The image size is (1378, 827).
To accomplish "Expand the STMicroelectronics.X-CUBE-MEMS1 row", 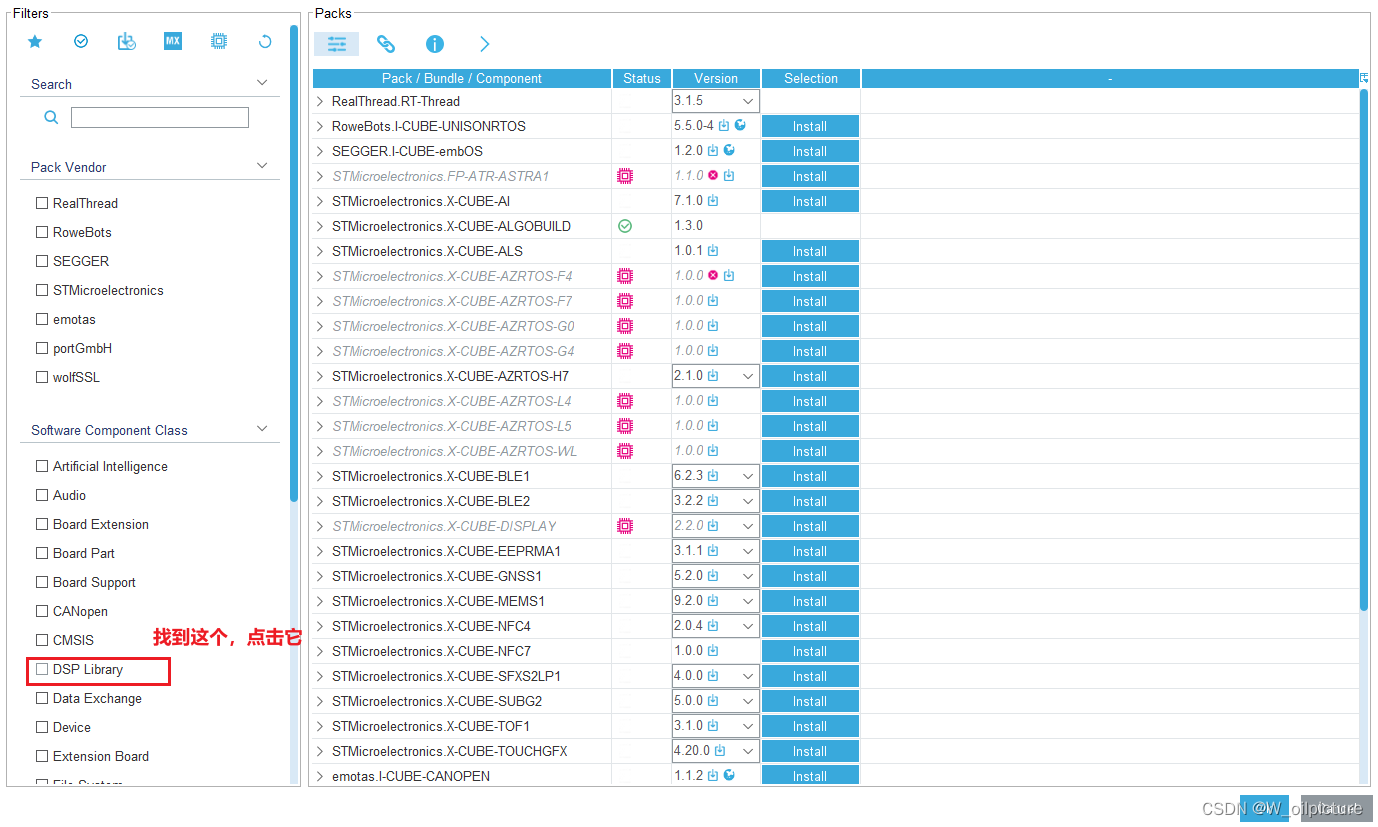I will click(320, 601).
